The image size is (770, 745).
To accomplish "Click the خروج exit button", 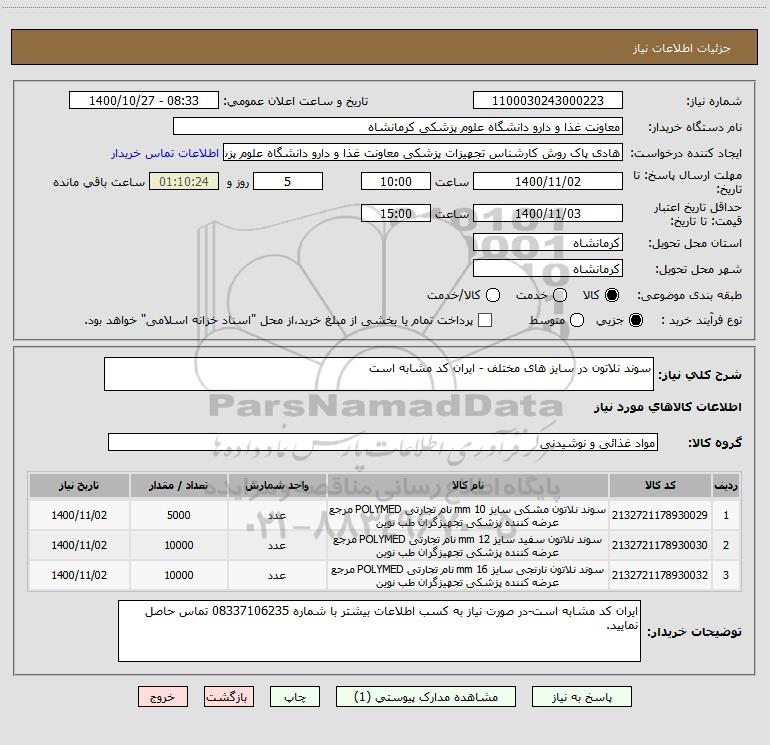I will [163, 697].
